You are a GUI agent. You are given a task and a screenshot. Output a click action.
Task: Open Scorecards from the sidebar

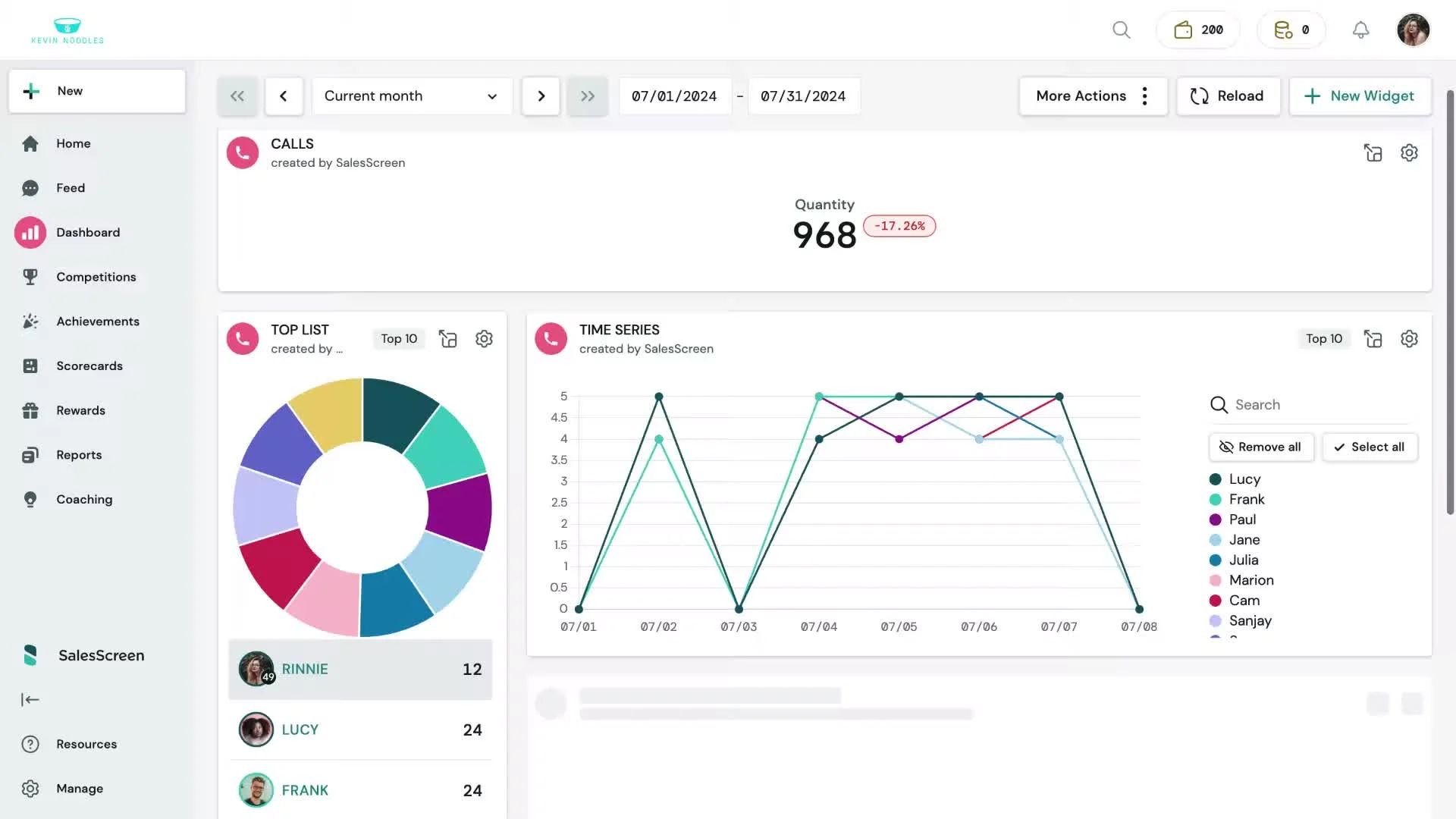pyautogui.click(x=89, y=366)
